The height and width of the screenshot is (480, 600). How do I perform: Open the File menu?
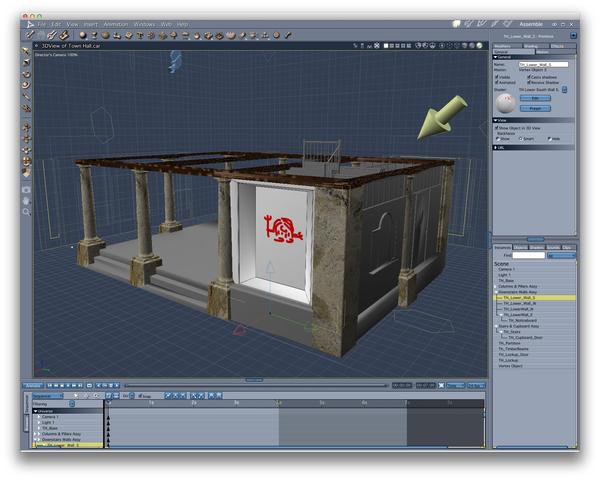(x=41, y=24)
